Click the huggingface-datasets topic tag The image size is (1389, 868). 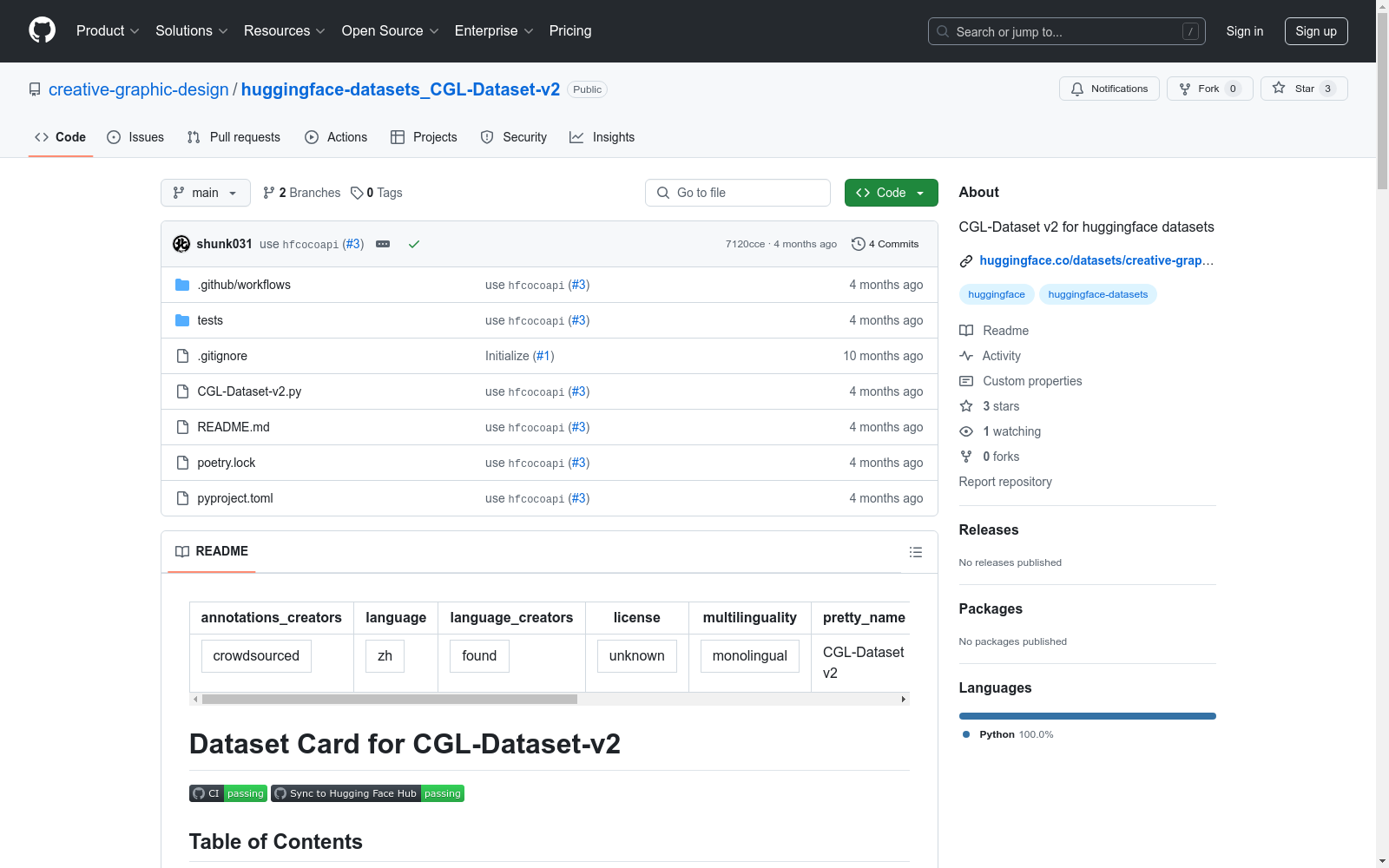pyautogui.click(x=1098, y=294)
